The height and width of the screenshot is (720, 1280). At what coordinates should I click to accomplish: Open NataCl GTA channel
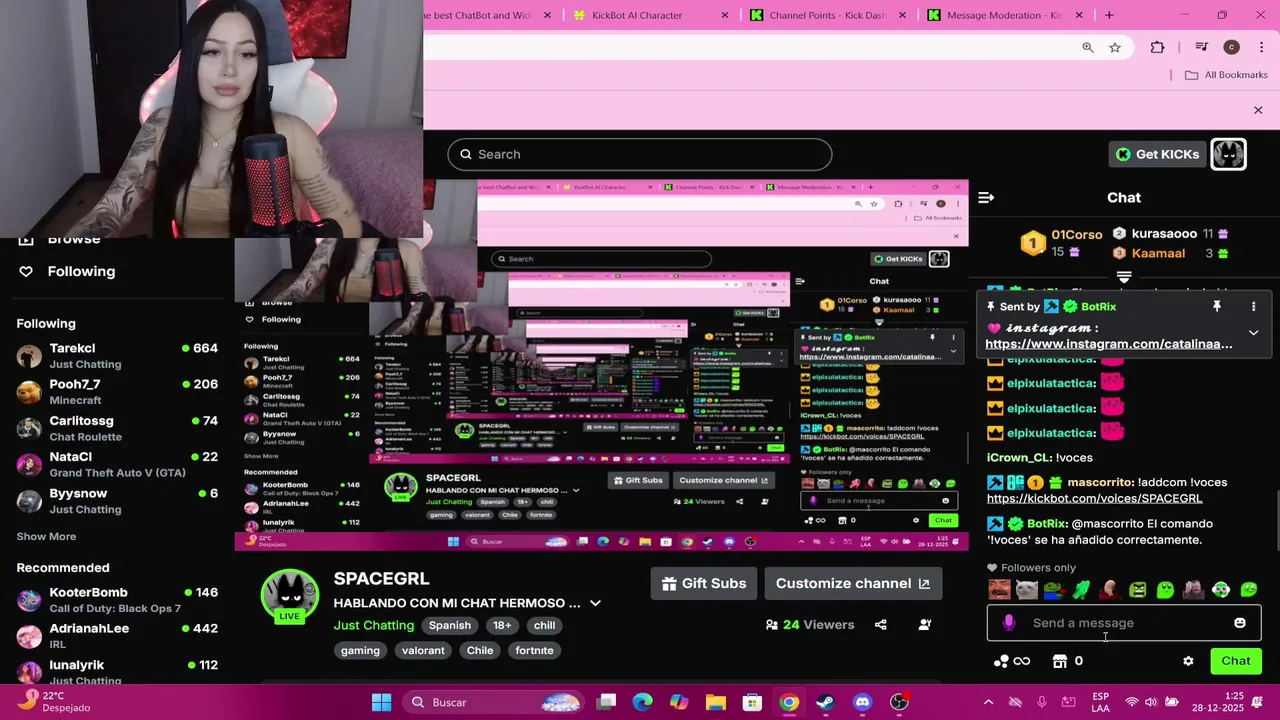(x=117, y=464)
